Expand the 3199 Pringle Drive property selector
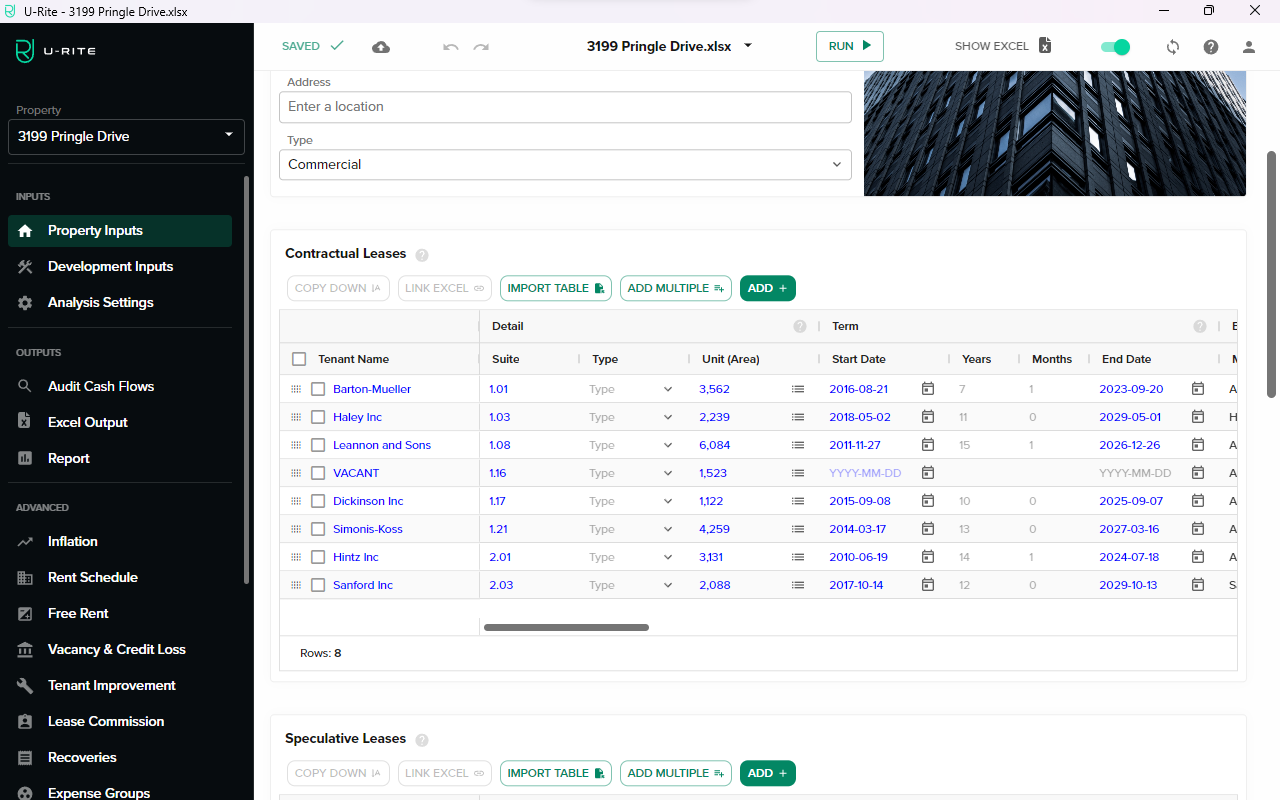1280x800 pixels. [126, 136]
